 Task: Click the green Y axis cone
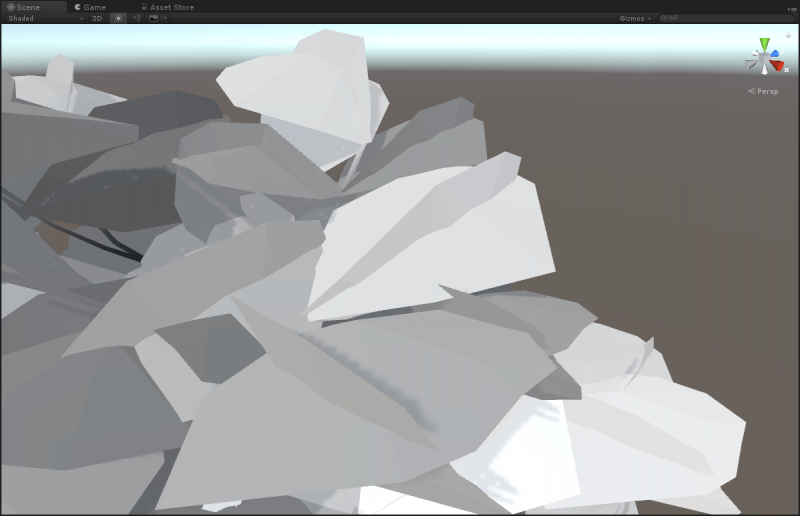point(765,45)
